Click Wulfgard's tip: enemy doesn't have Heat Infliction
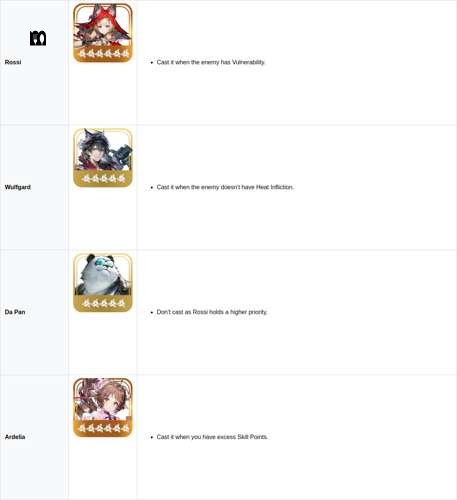This screenshot has width=457, height=500. click(x=225, y=187)
